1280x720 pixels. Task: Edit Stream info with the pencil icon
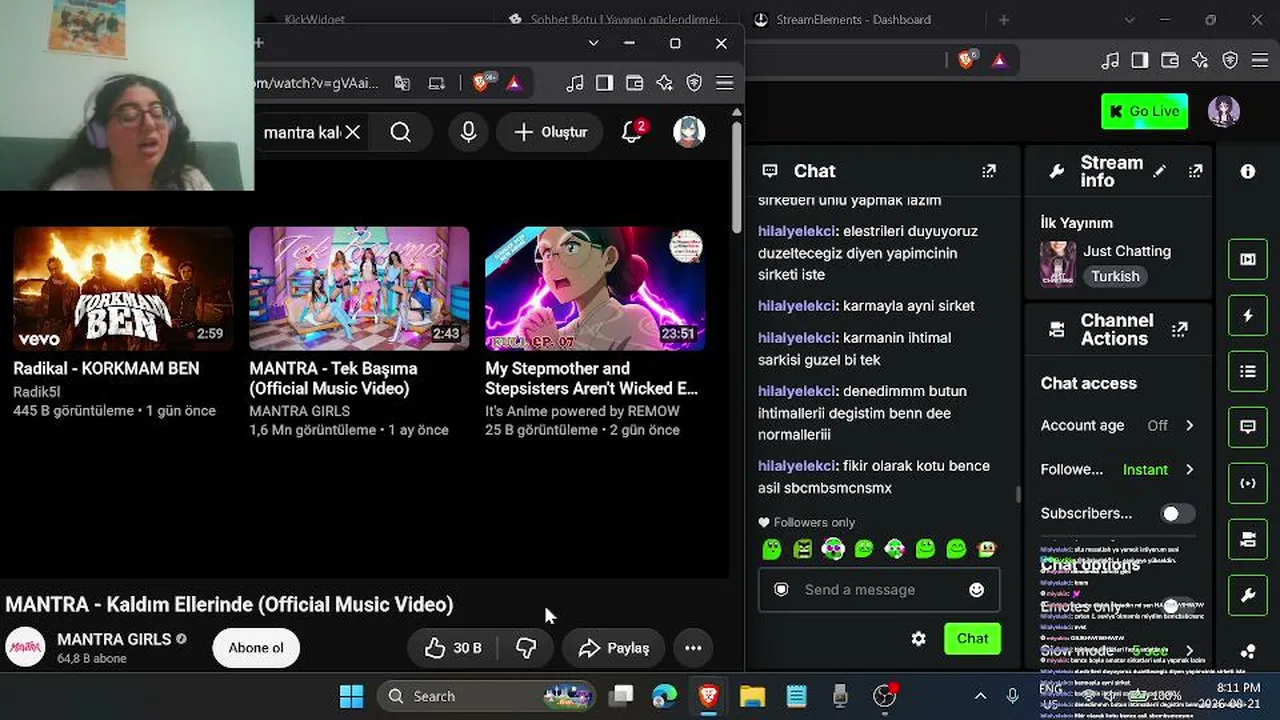1160,171
